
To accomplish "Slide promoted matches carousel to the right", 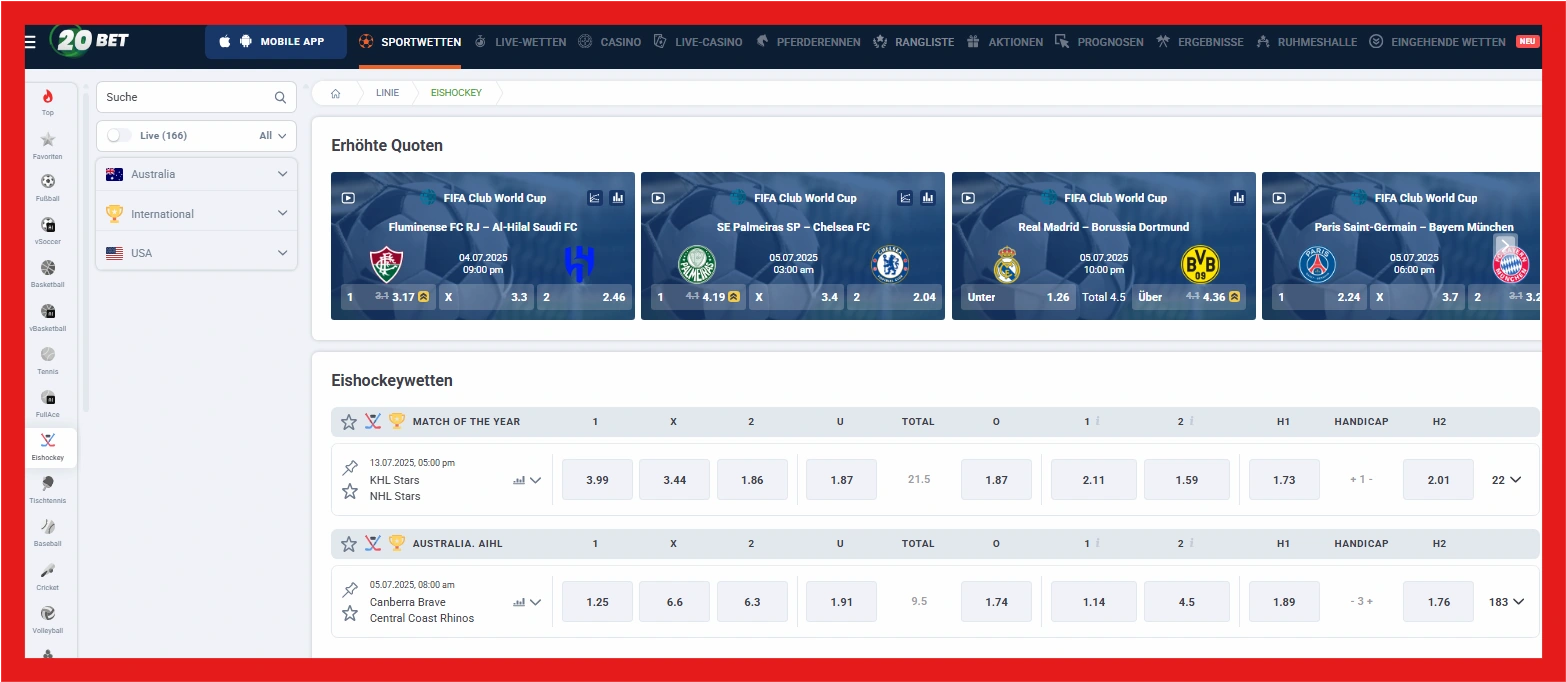I will 1505,246.
